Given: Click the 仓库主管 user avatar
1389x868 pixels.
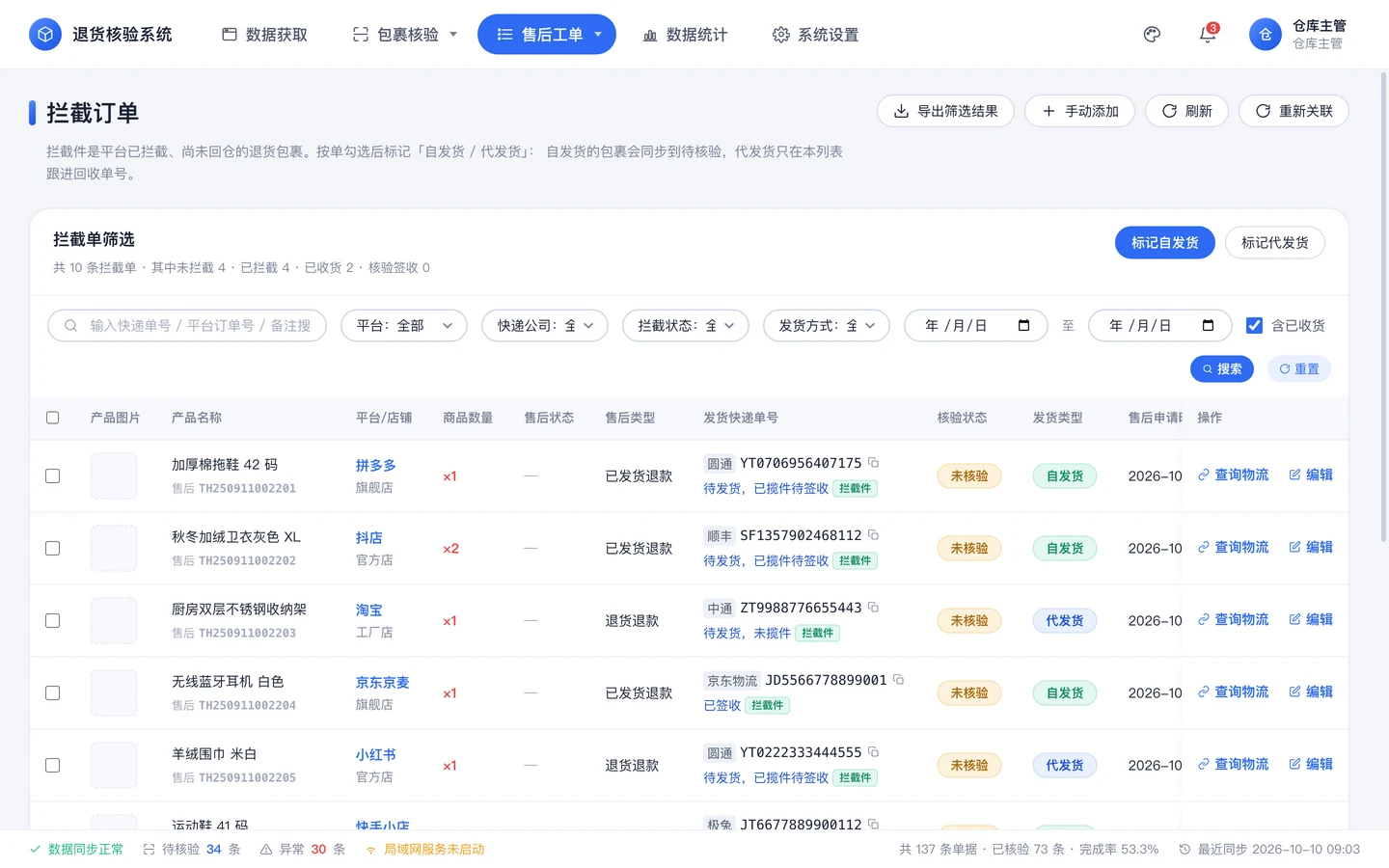Looking at the screenshot, I should pyautogui.click(x=1266, y=35).
